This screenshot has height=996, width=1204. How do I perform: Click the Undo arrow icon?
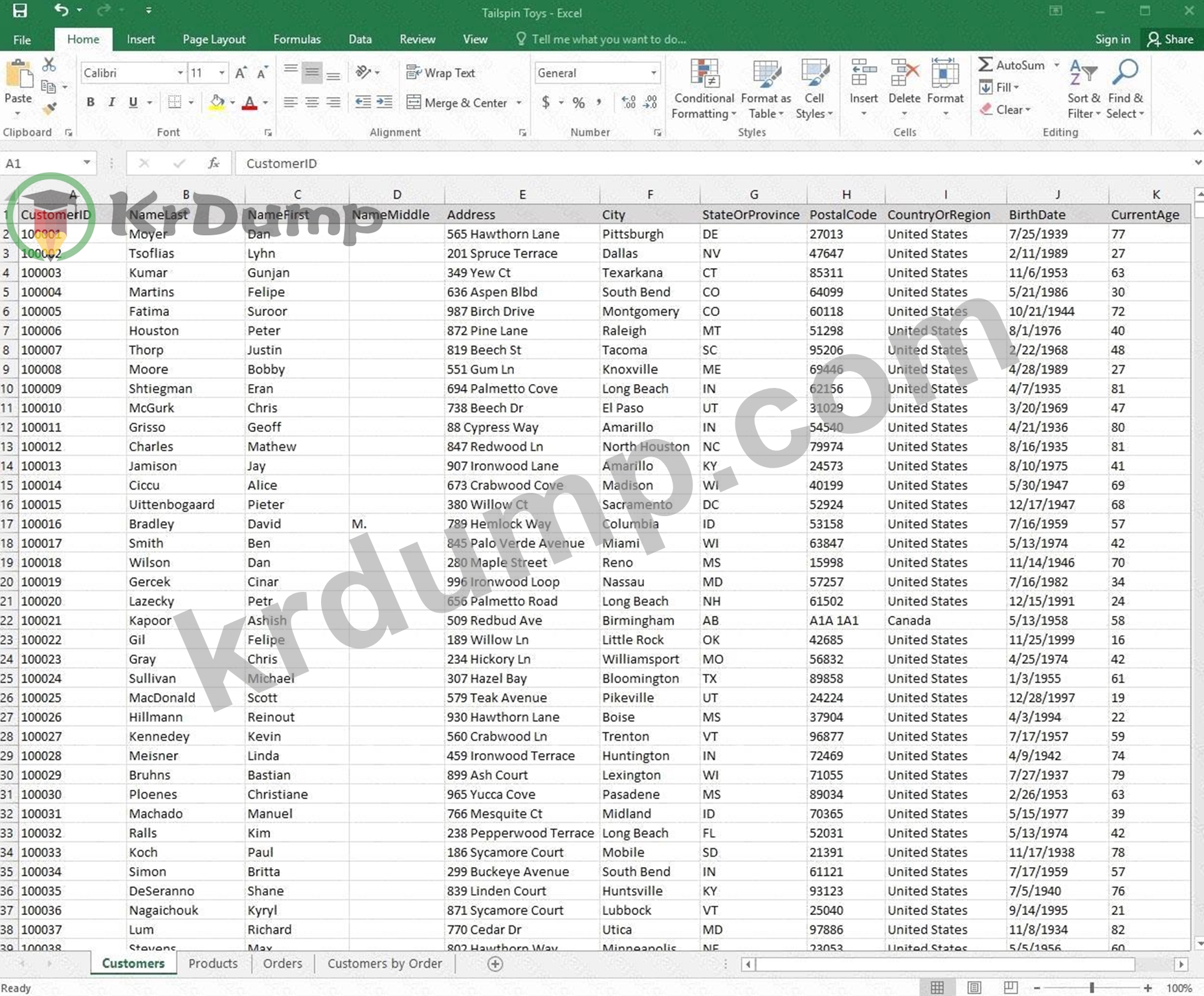(61, 10)
